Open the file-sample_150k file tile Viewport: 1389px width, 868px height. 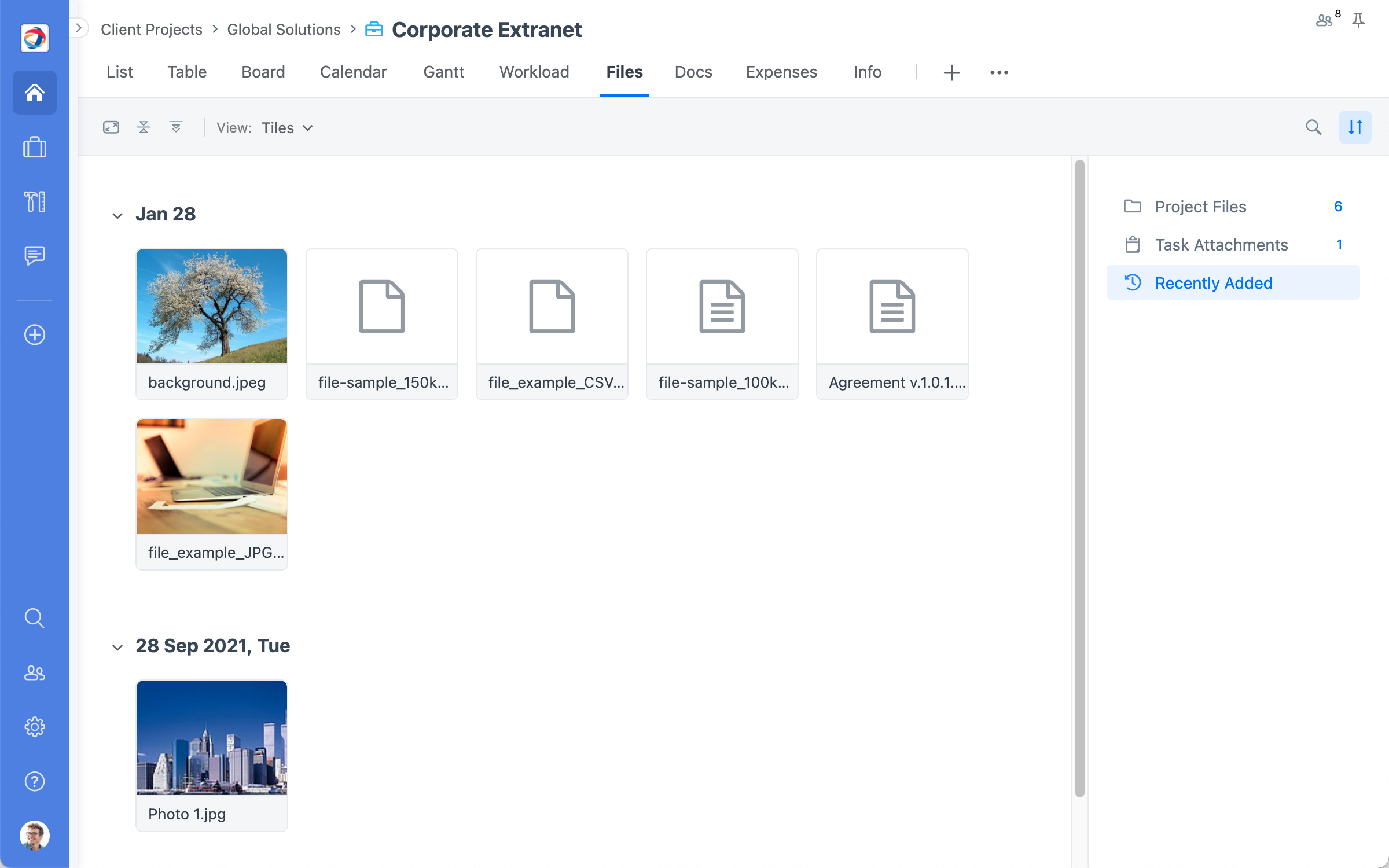click(382, 324)
